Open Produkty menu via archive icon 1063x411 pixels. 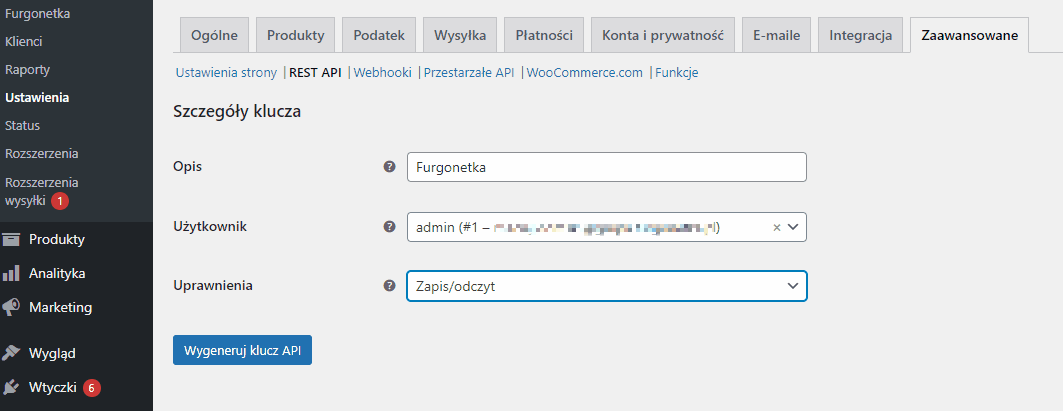coord(12,239)
